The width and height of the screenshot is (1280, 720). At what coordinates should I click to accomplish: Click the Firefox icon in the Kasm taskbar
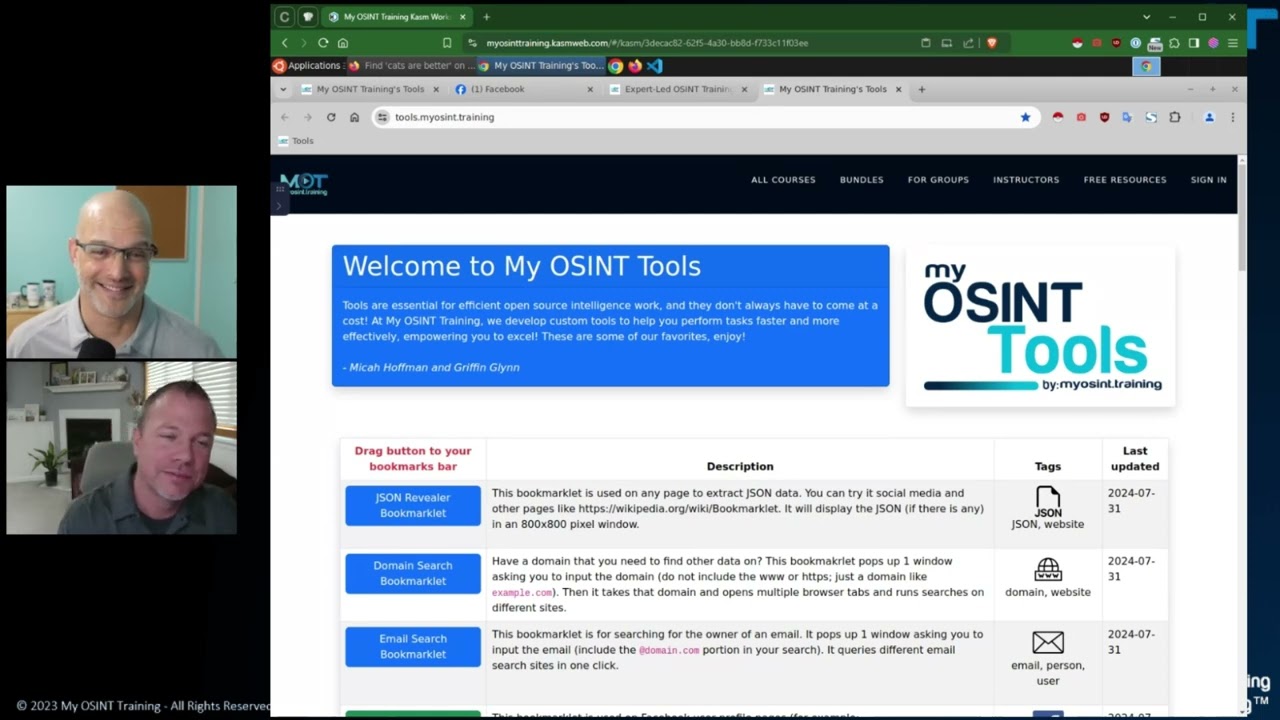(635, 66)
